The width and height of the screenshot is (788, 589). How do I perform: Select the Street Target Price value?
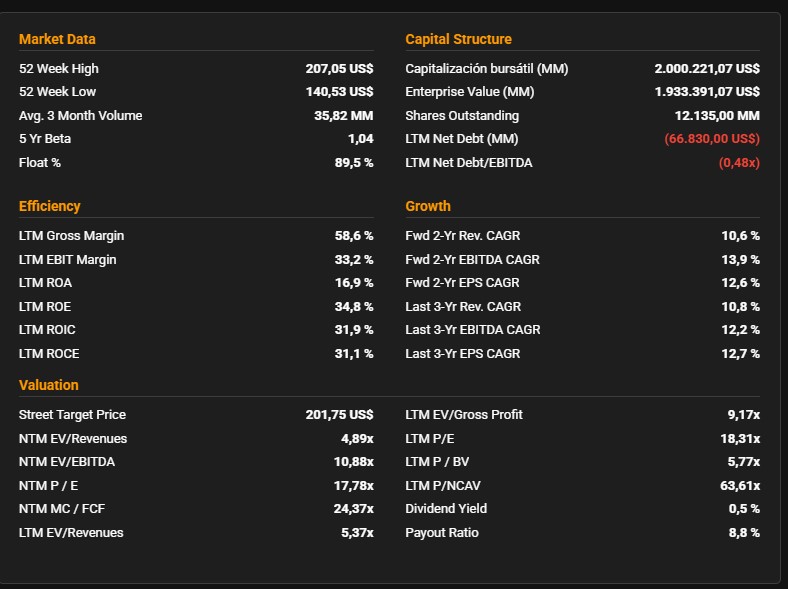339,415
